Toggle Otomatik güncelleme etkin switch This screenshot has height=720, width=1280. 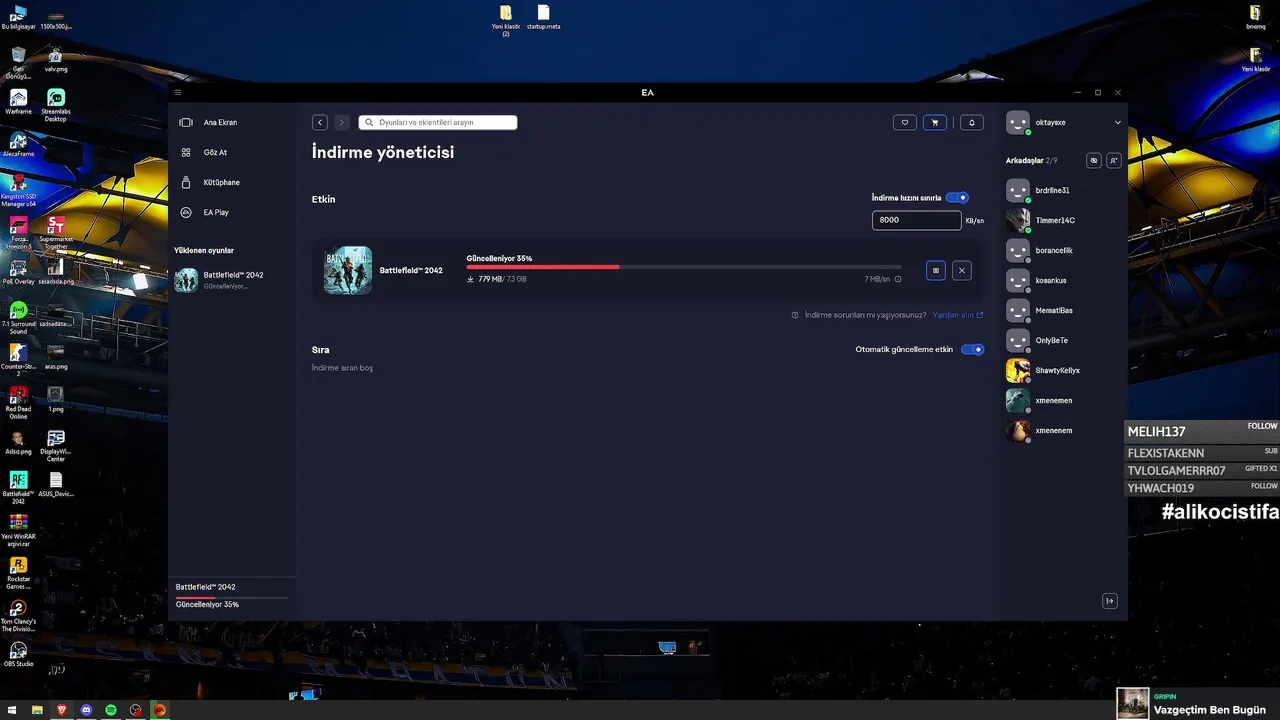coord(972,349)
